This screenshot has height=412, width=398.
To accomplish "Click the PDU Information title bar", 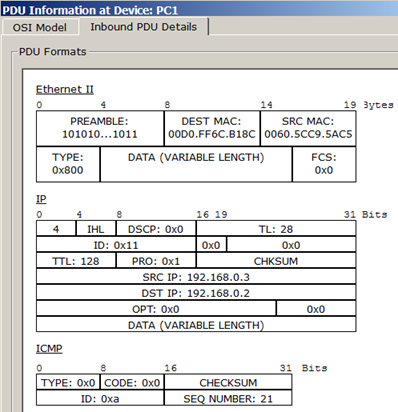I will click(x=199, y=9).
